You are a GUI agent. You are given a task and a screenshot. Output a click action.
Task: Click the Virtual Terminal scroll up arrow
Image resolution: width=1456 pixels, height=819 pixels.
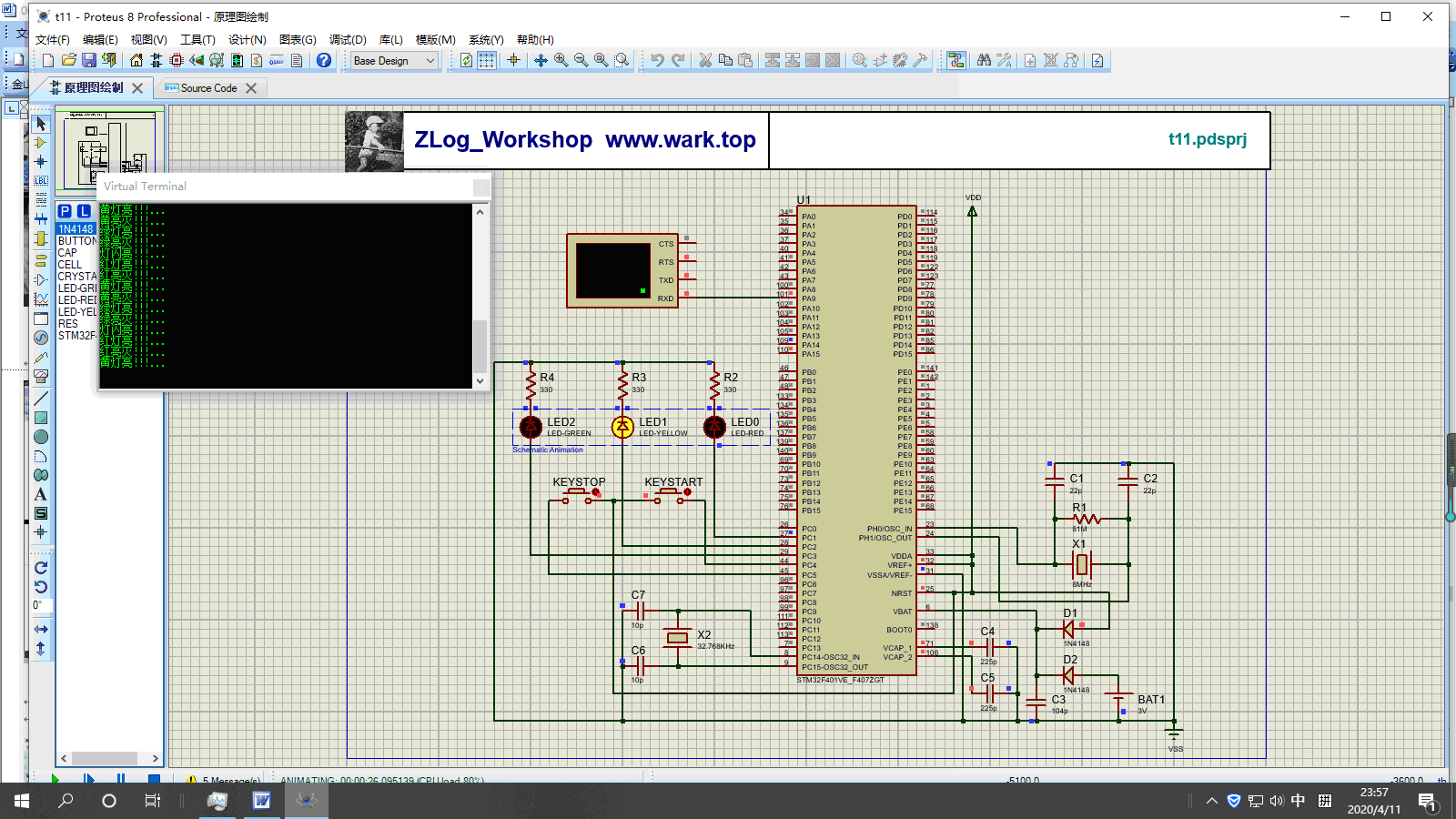pyautogui.click(x=480, y=211)
